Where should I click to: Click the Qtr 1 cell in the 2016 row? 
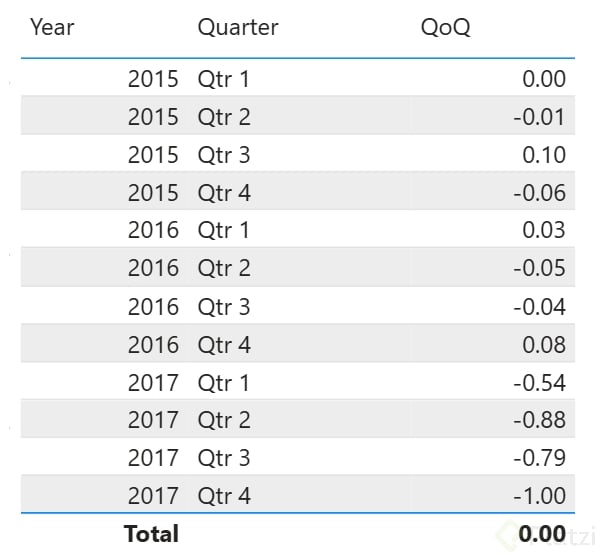(x=224, y=230)
